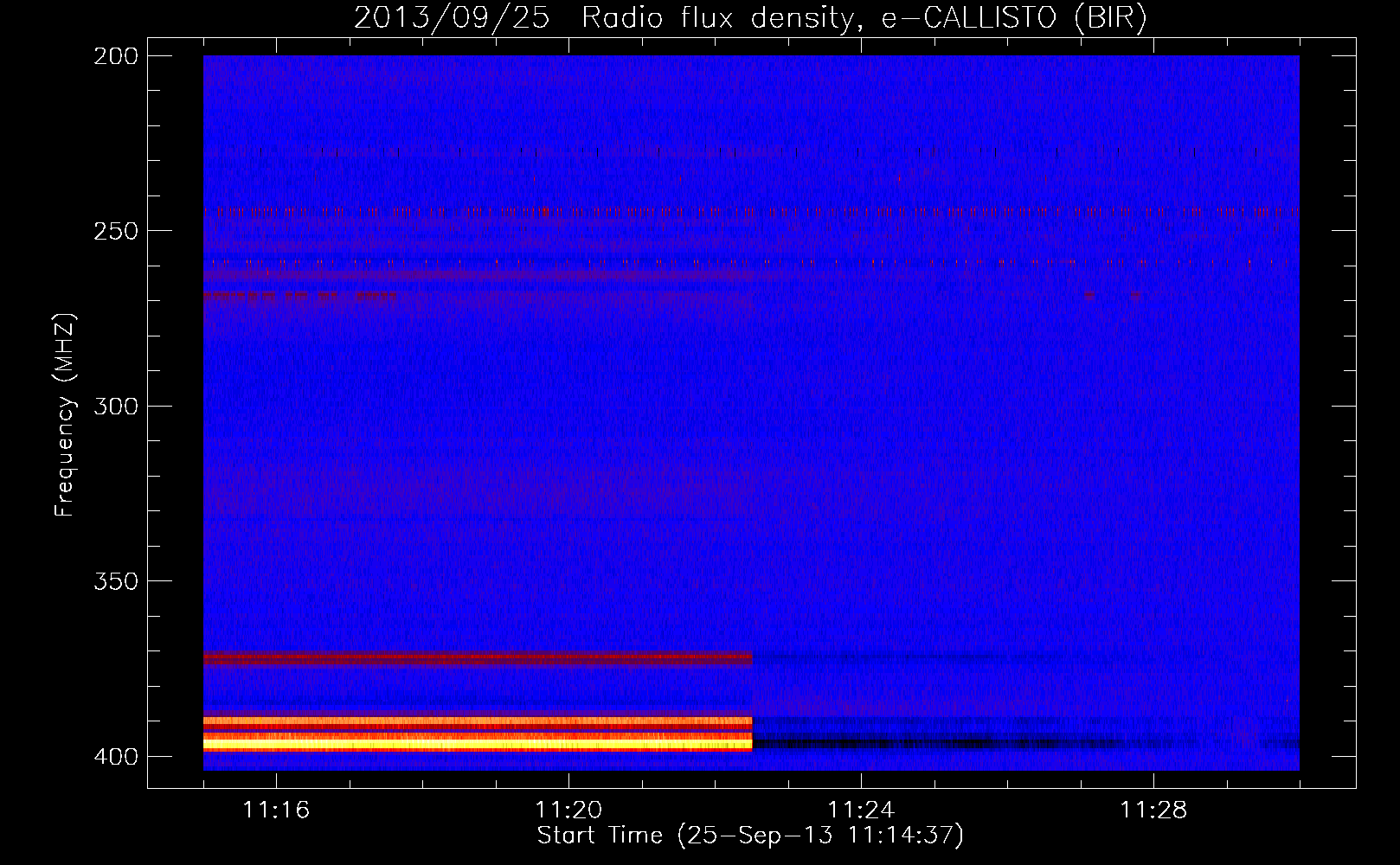Click the orange band near 390 MHz
1400x865 pixels.
coord(478,721)
